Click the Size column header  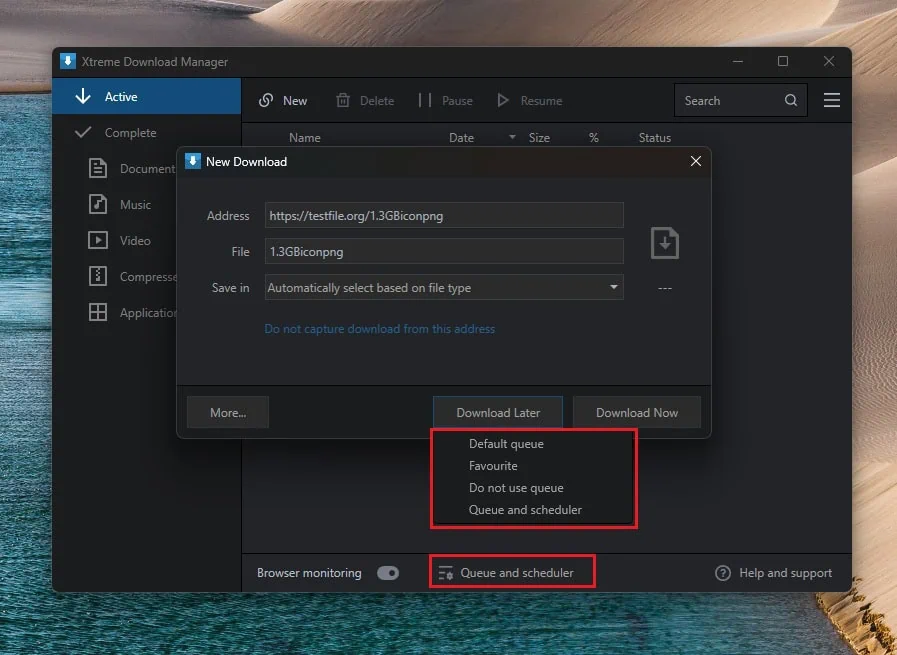pos(539,137)
